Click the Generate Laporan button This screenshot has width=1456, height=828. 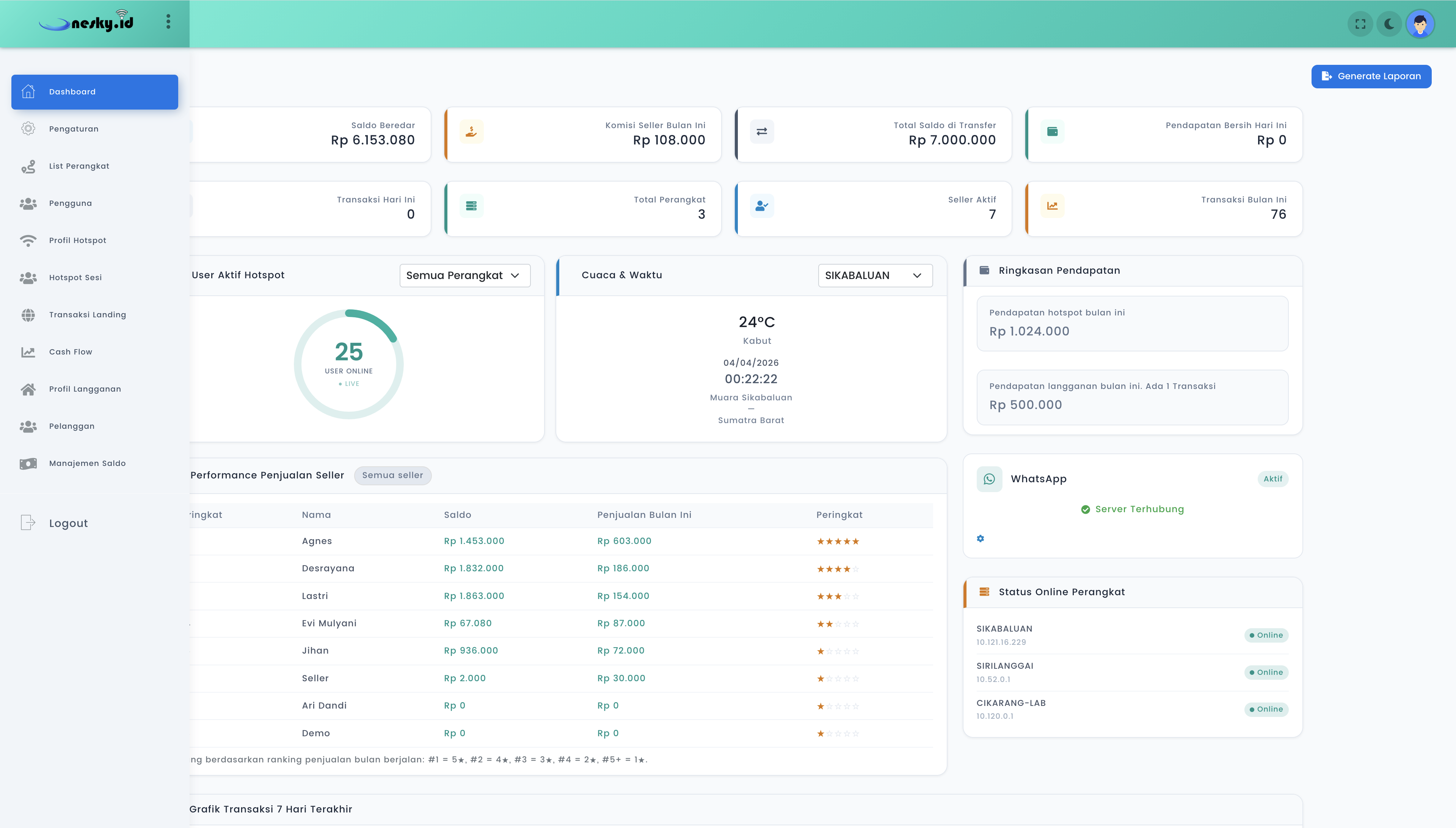coord(1371,76)
